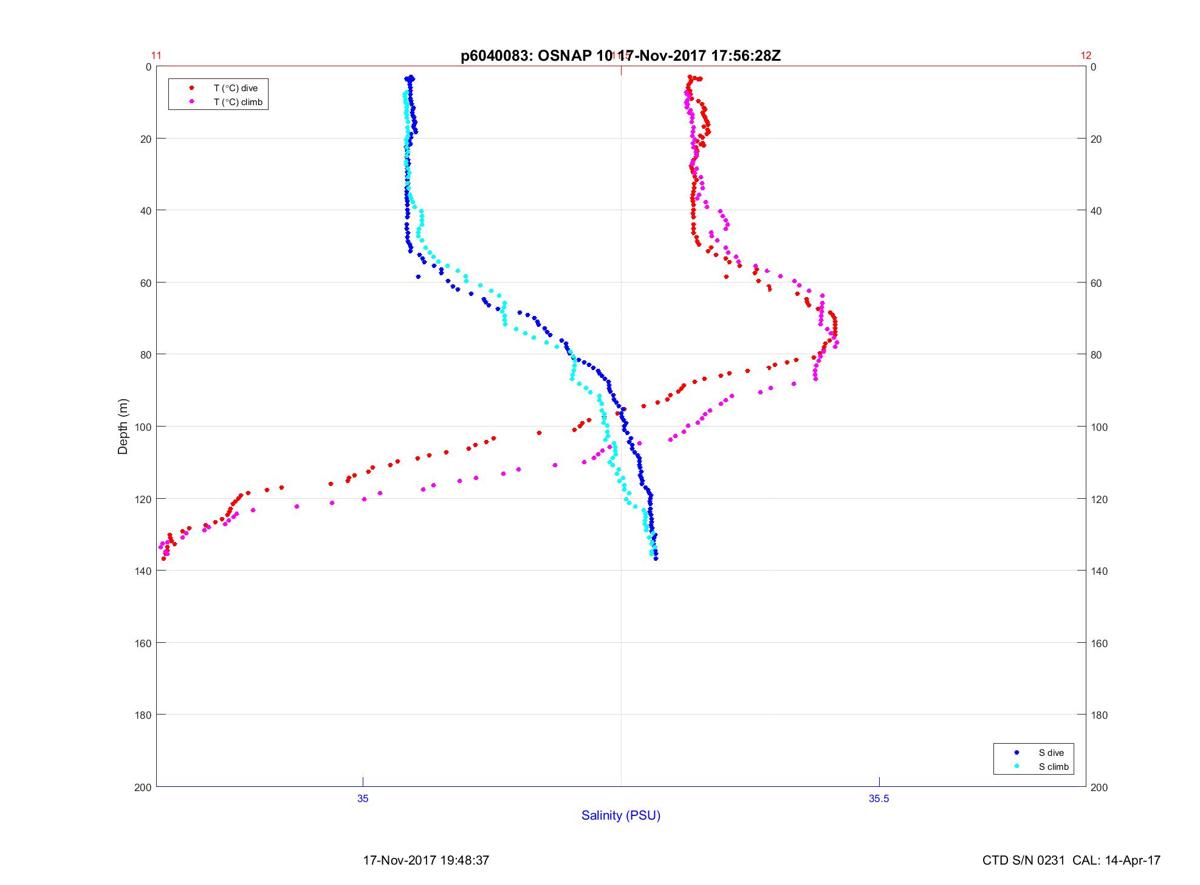Select the 'T (°C) dive' legend entry
Screen dimensions: 1200x885
(235, 89)
